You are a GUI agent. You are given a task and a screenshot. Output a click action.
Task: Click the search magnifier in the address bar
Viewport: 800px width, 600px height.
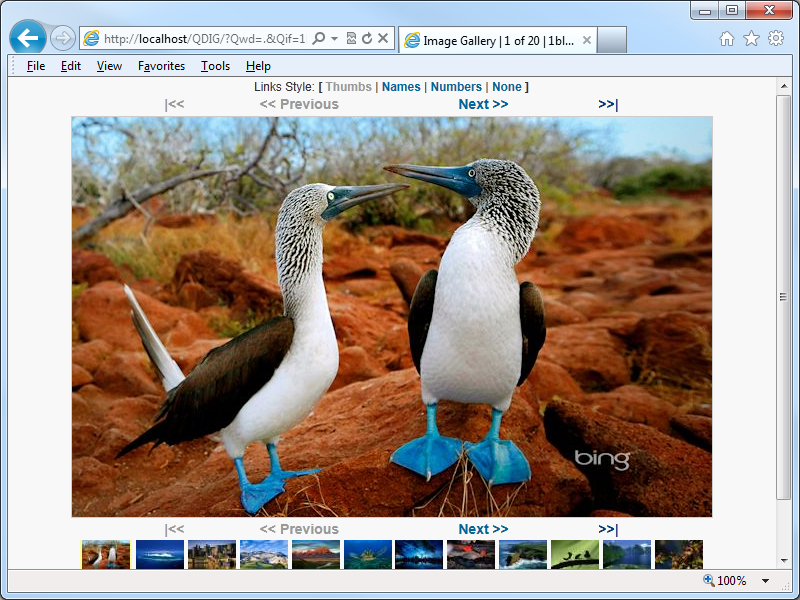[319, 39]
